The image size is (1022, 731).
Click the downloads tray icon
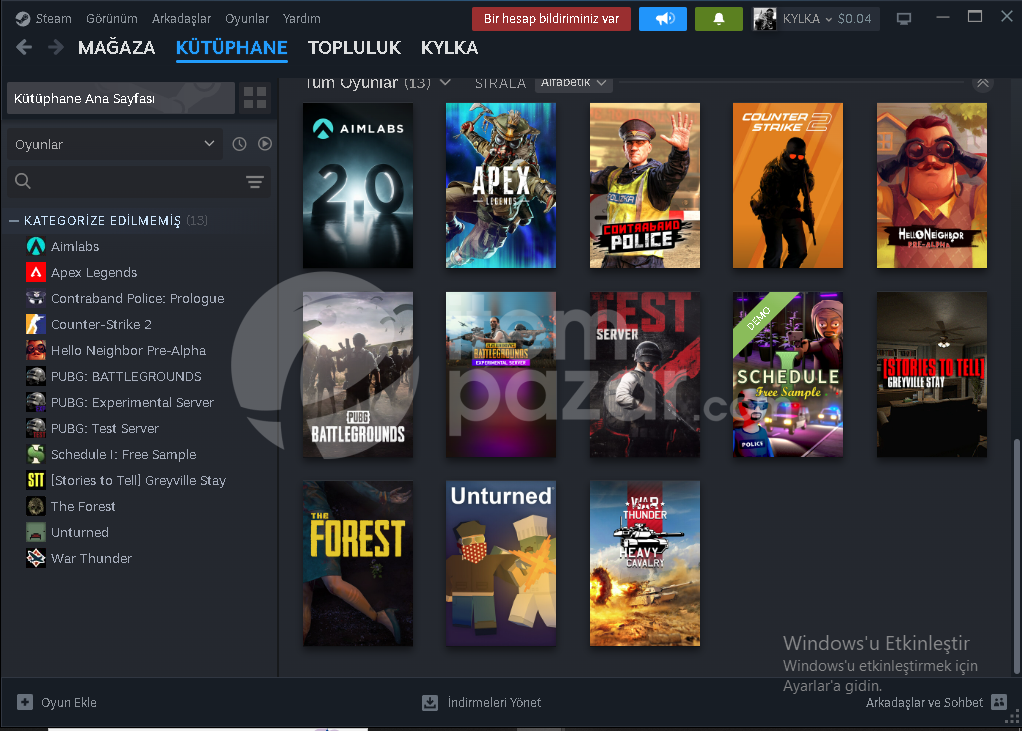pyautogui.click(x=430, y=702)
